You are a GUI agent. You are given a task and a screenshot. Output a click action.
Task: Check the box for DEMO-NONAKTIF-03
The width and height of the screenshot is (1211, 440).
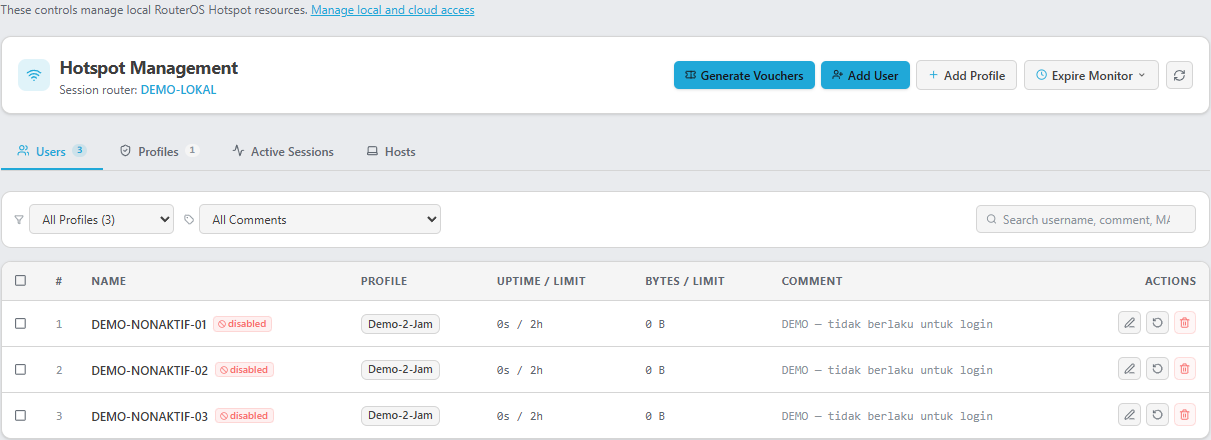[20, 415]
